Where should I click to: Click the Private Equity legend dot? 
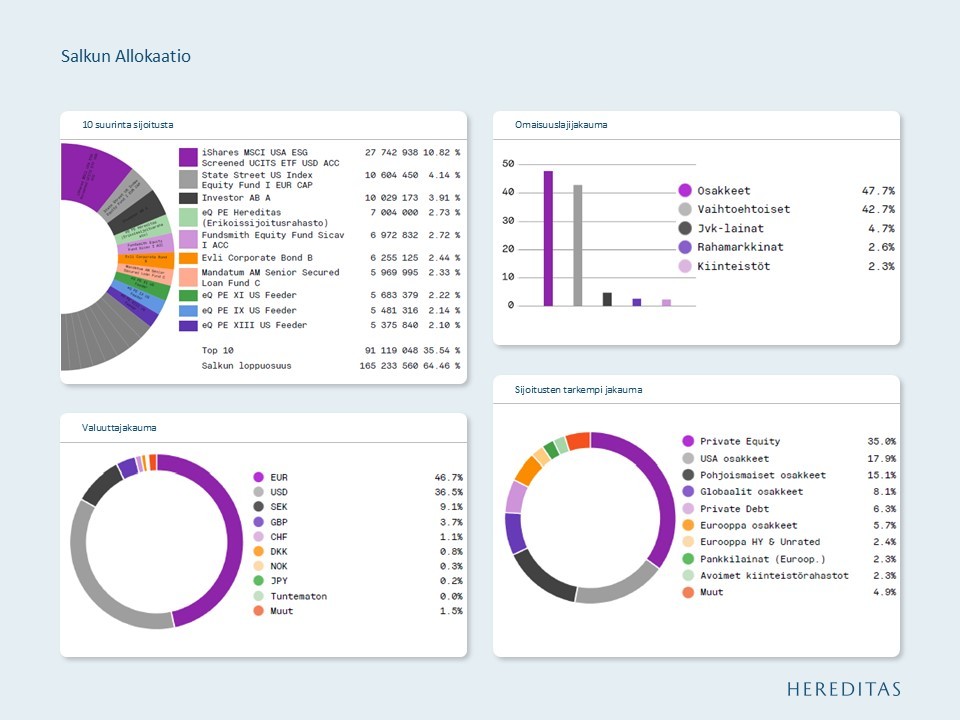coord(688,441)
